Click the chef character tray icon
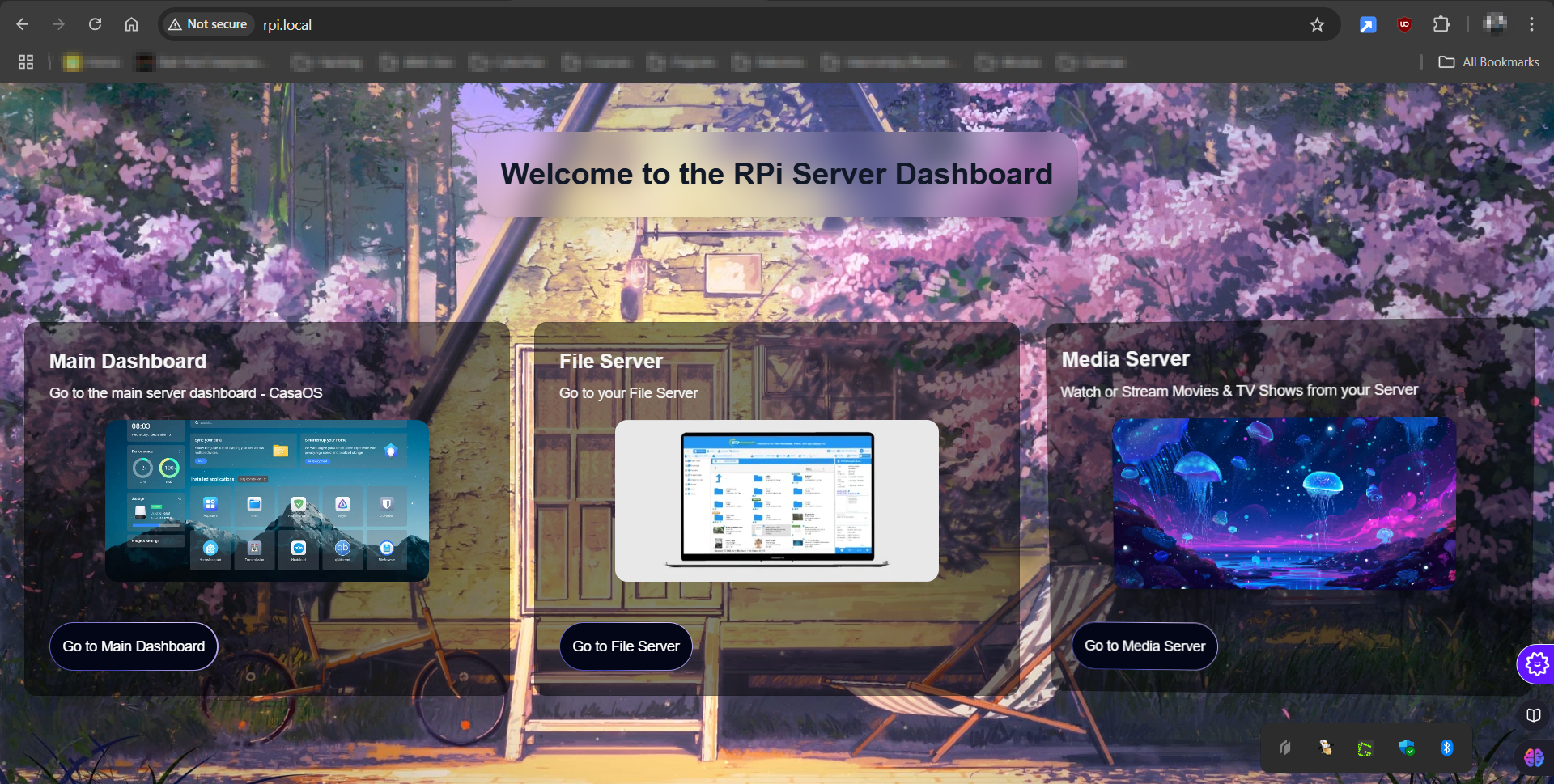The width and height of the screenshot is (1554, 784). click(1325, 748)
